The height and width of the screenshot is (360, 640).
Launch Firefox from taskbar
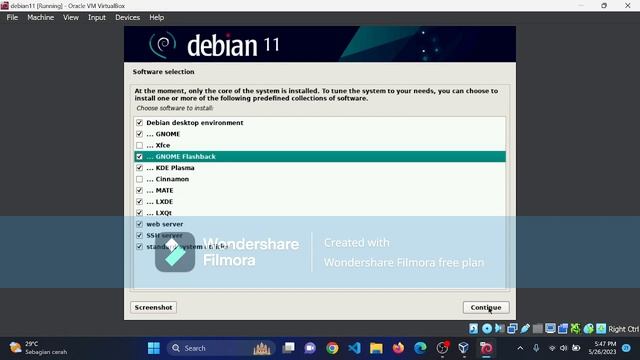tap(398, 348)
